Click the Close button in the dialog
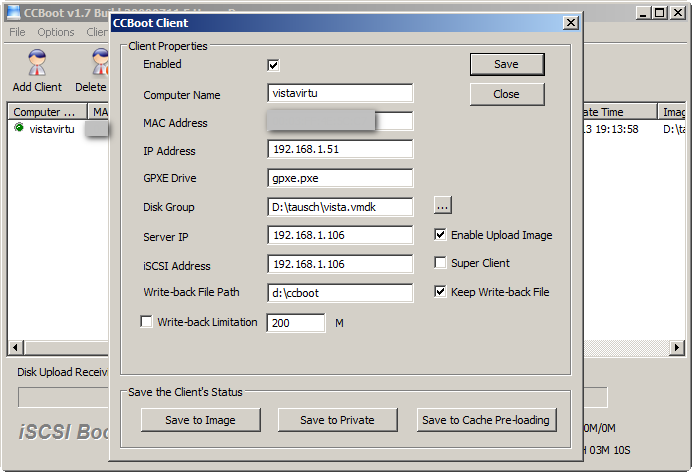 click(506, 94)
